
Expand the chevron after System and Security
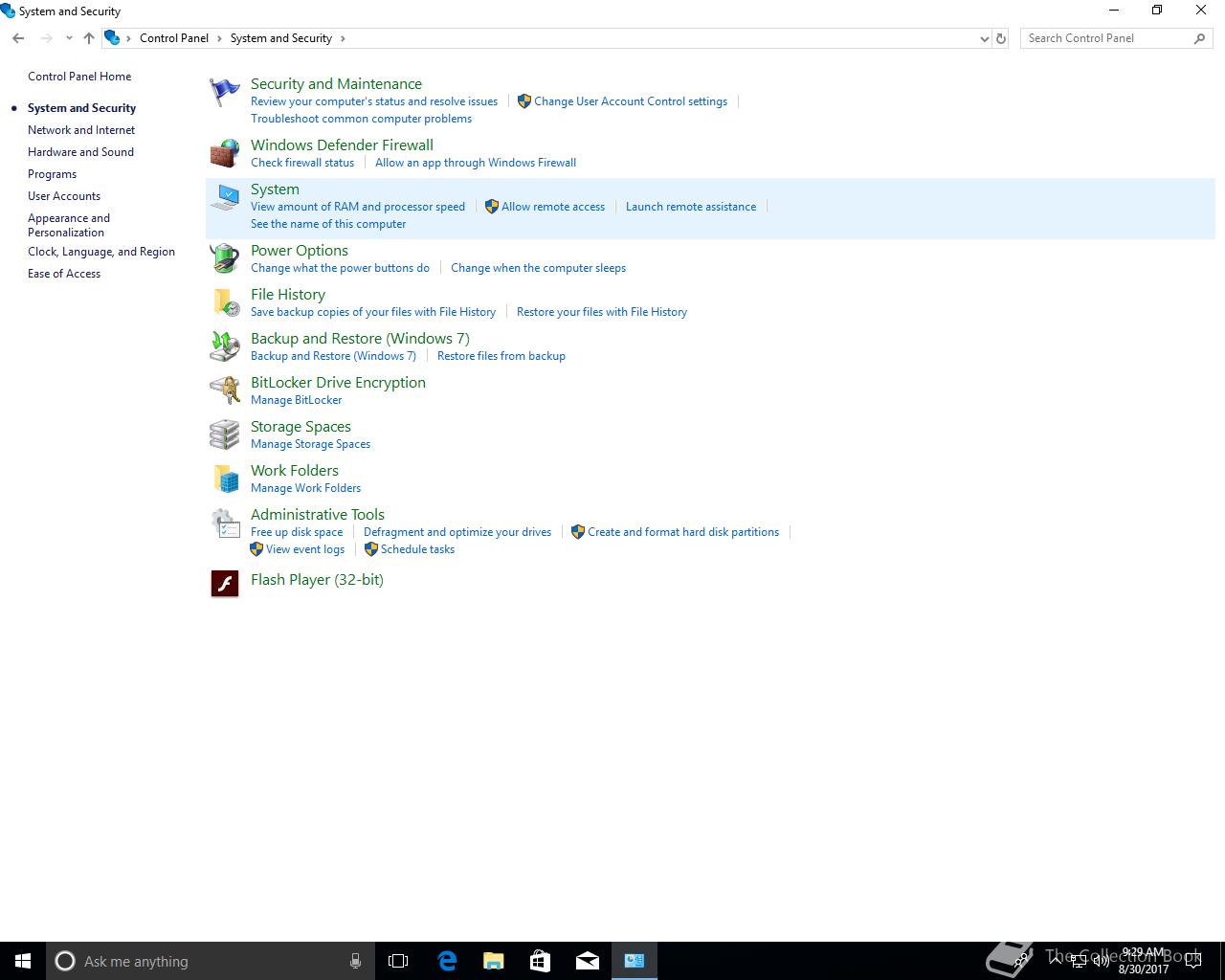(343, 38)
